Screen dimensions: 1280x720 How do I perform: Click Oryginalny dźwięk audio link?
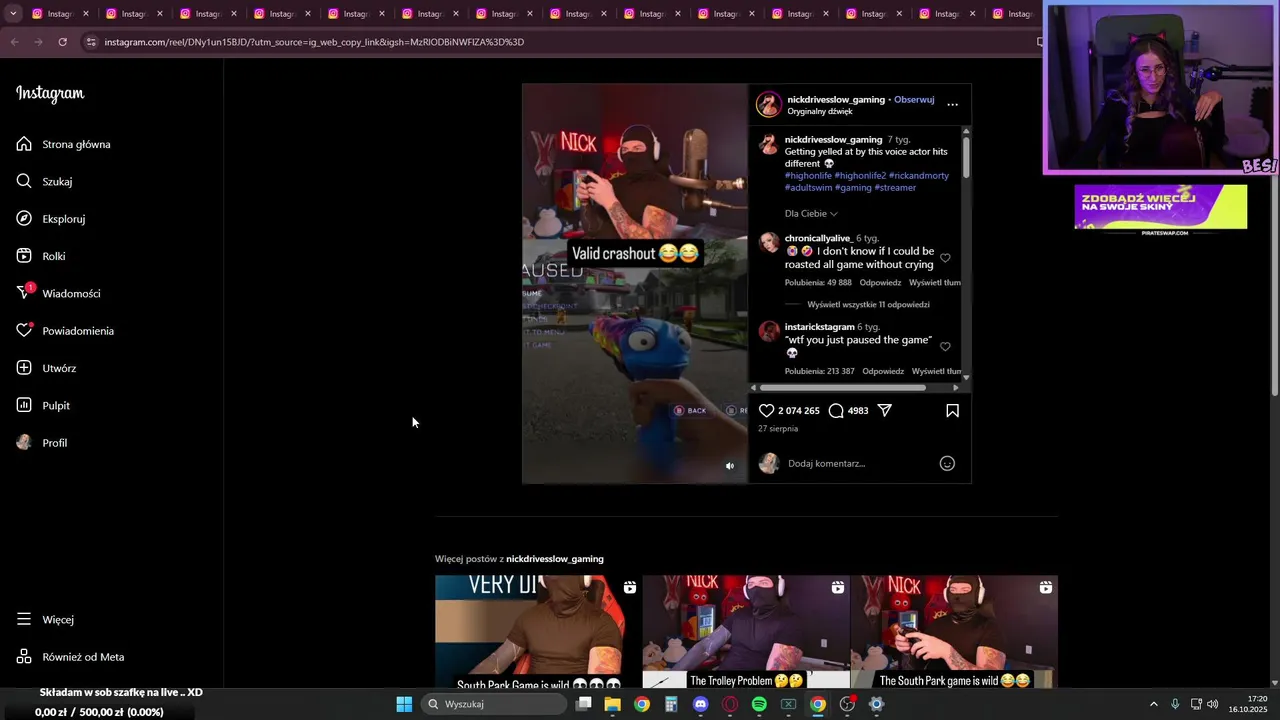820,112
